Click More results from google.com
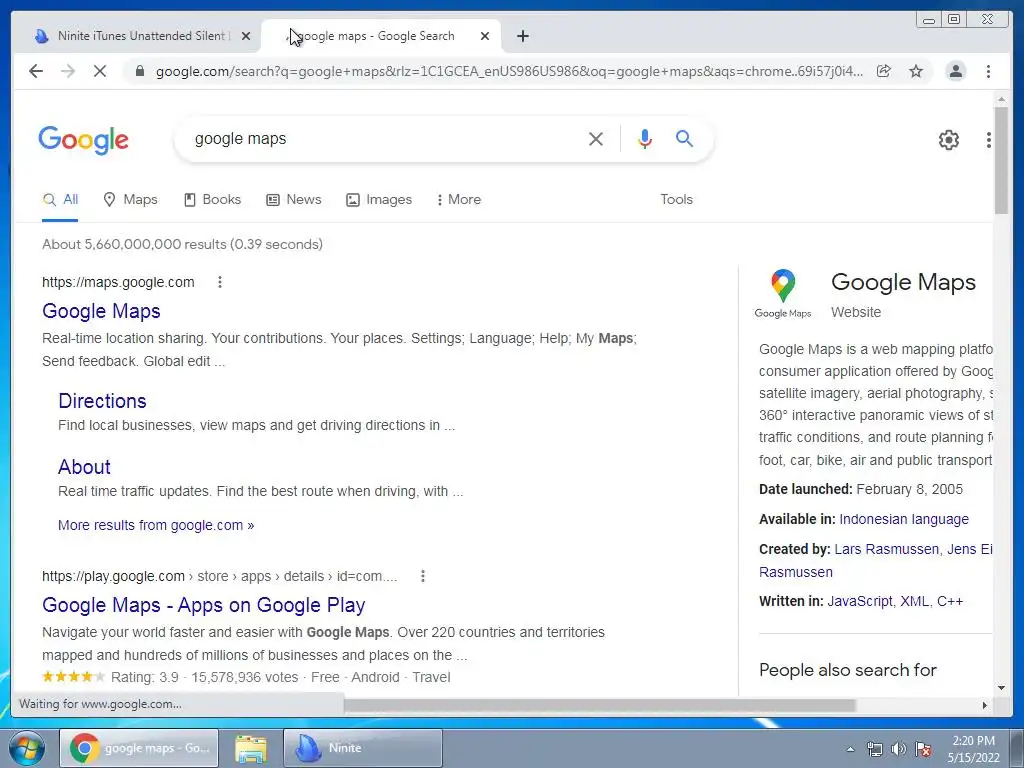 [156, 525]
